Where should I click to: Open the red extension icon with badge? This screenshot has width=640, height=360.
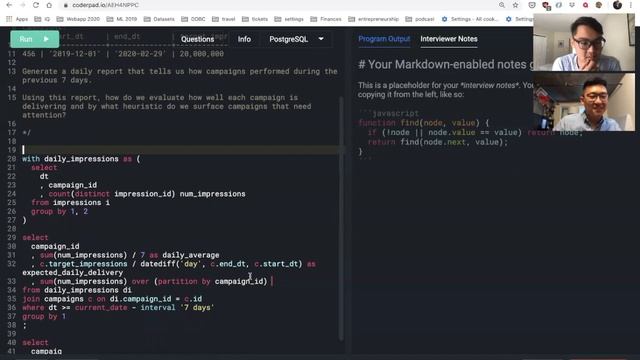click(545, 5)
